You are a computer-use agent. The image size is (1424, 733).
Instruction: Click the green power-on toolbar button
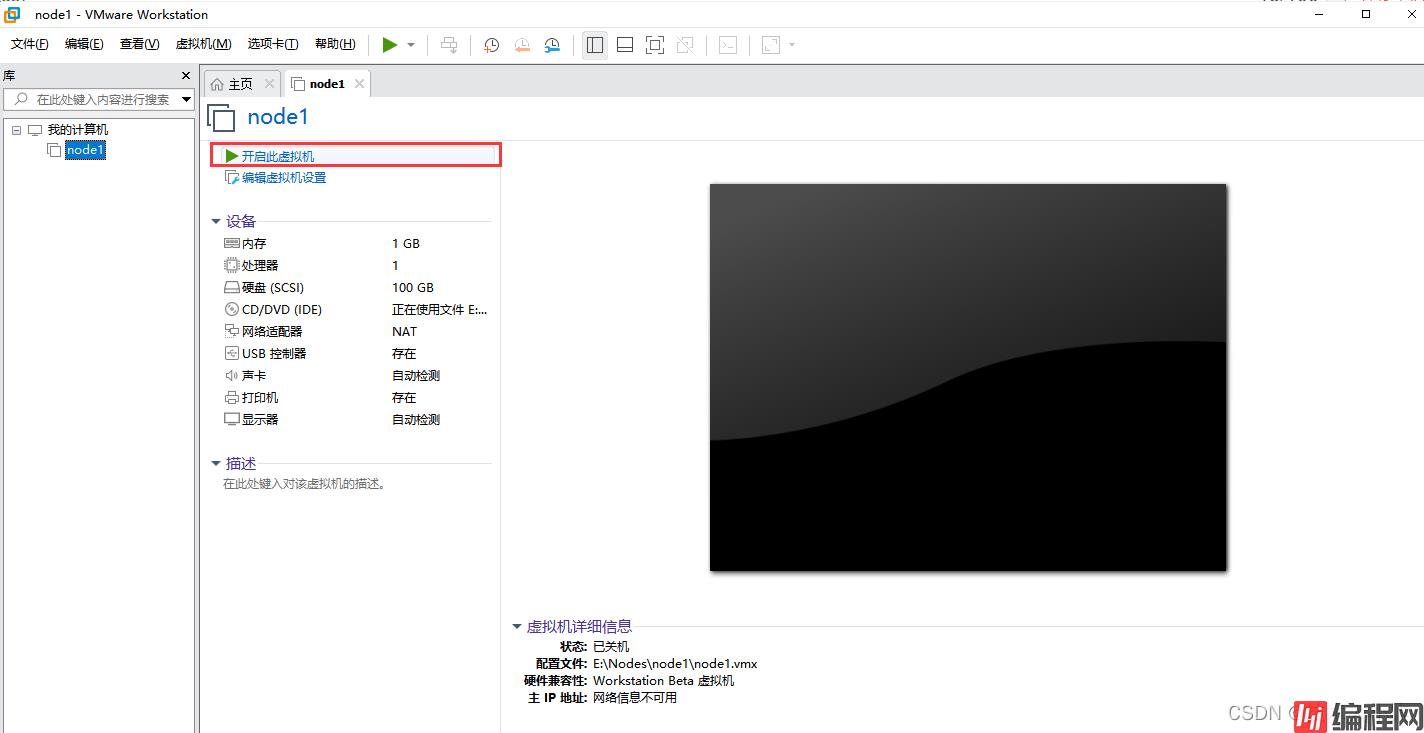(x=389, y=45)
